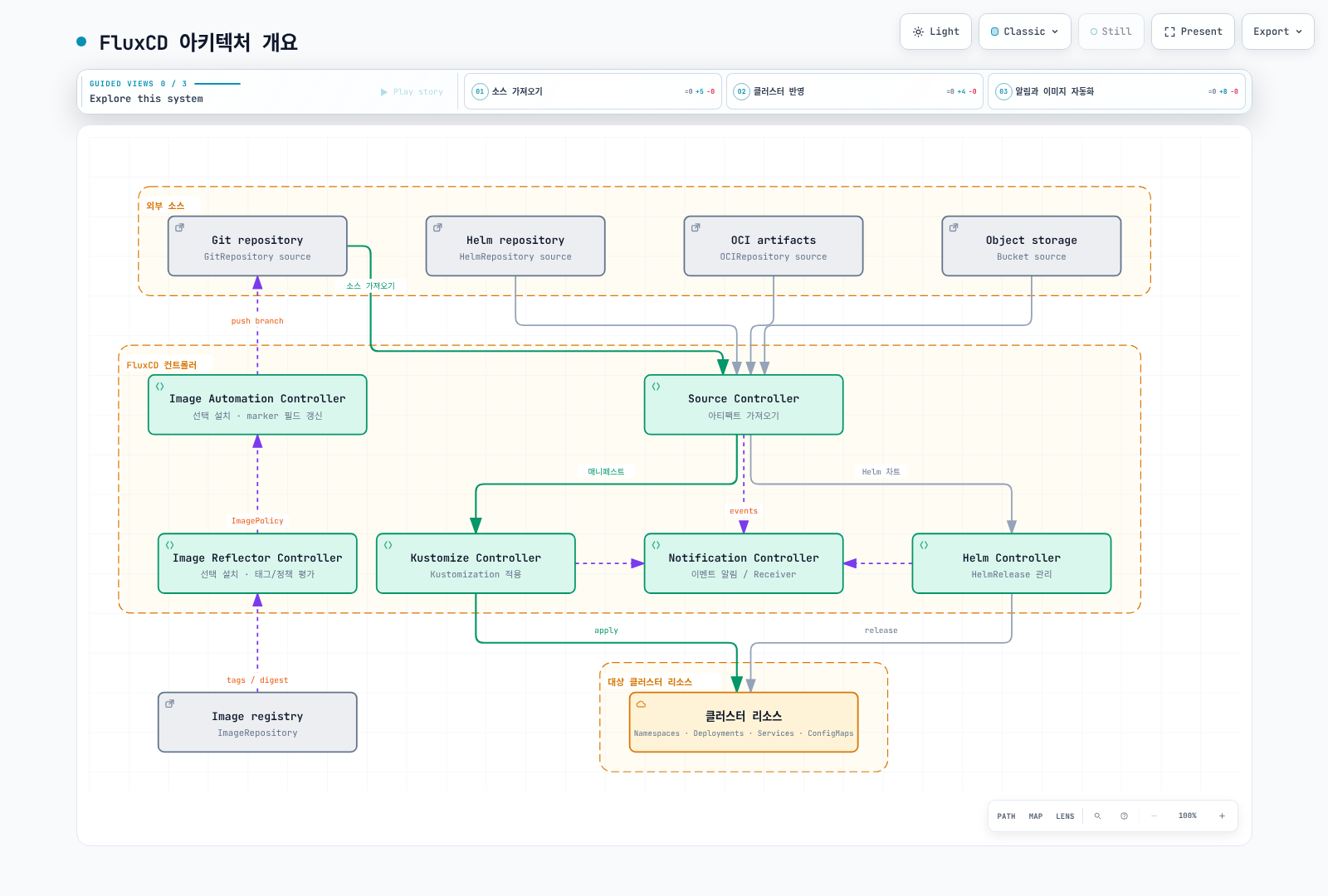Image resolution: width=1328 pixels, height=896 pixels.
Task: Open the Export dropdown menu
Action: (x=1277, y=32)
